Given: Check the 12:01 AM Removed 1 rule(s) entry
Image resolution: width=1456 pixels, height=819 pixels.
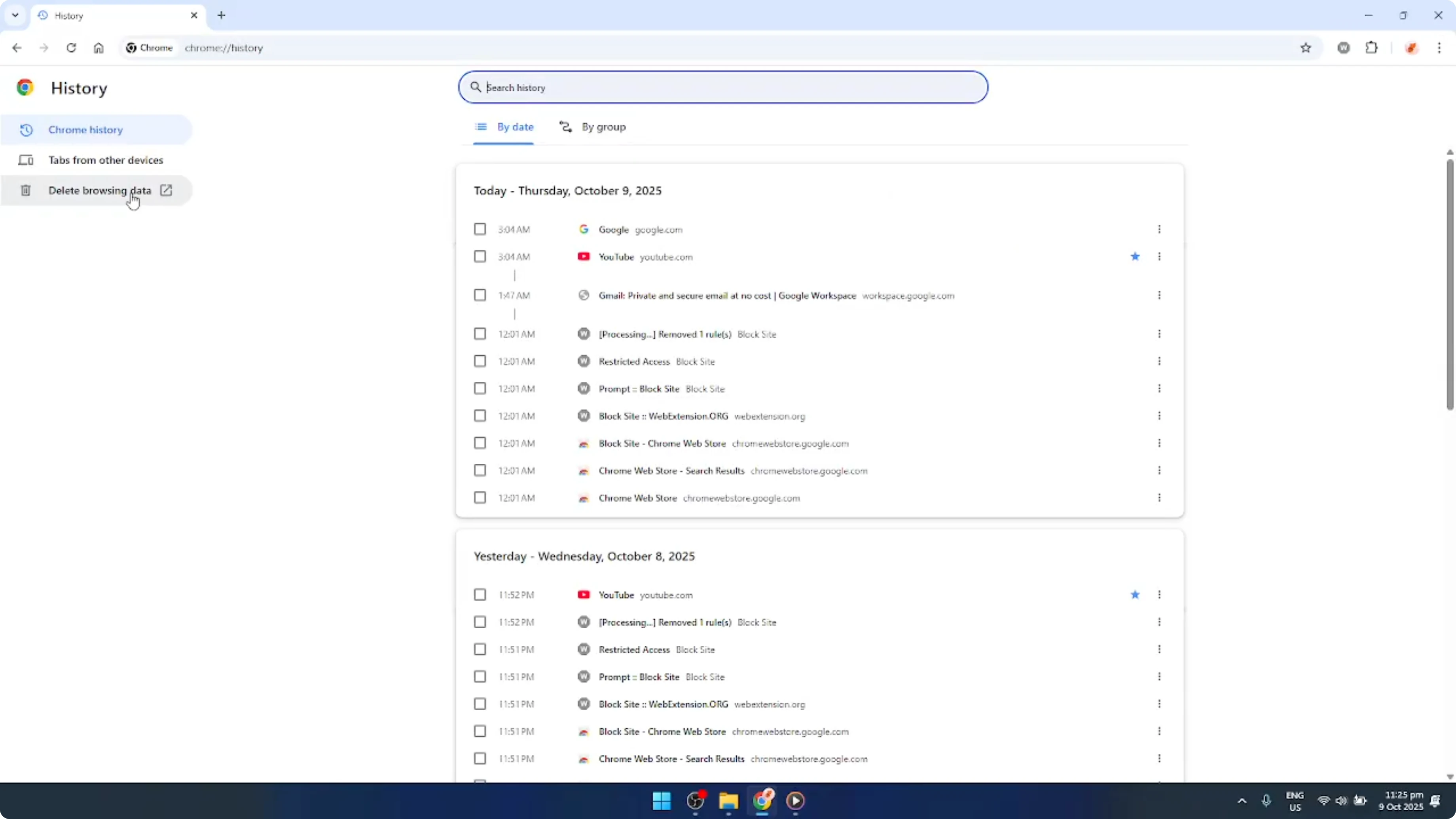Looking at the screenshot, I should [480, 334].
